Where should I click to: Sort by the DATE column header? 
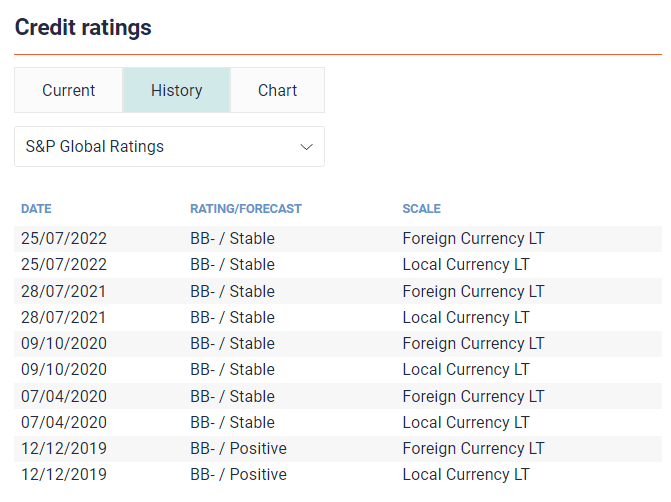tap(36, 209)
